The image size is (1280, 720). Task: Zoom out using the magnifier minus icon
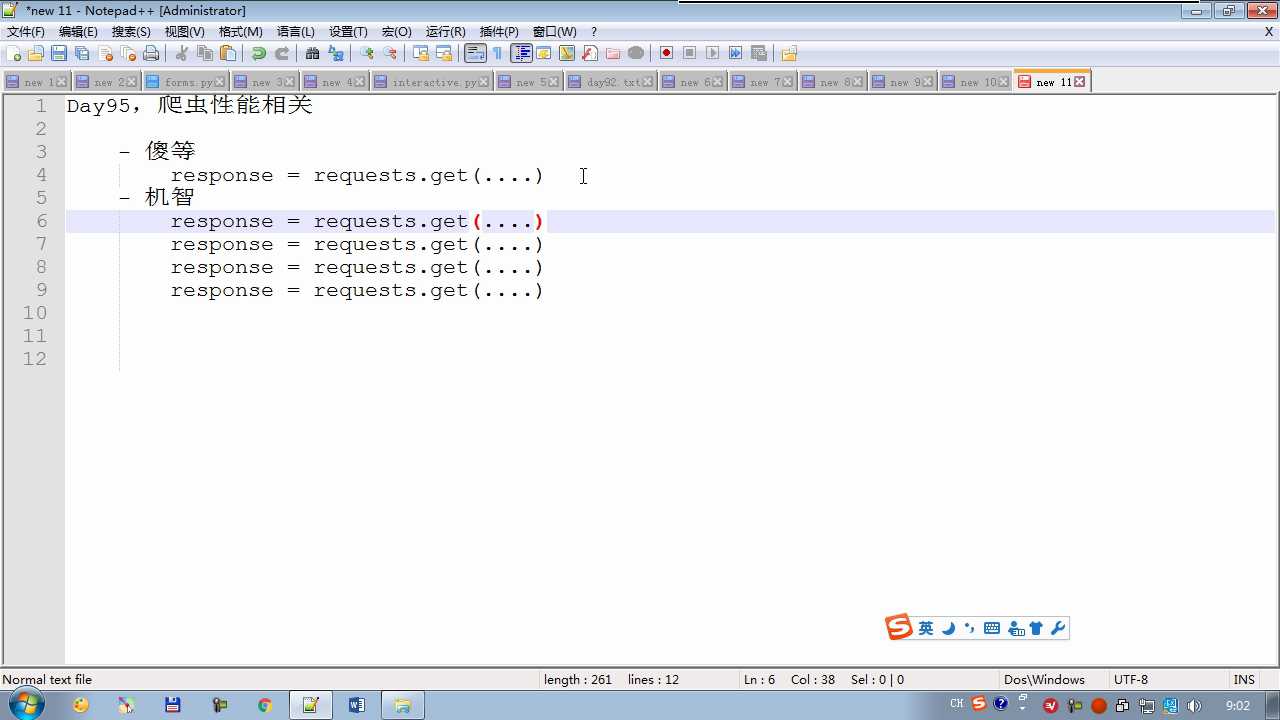(x=390, y=53)
